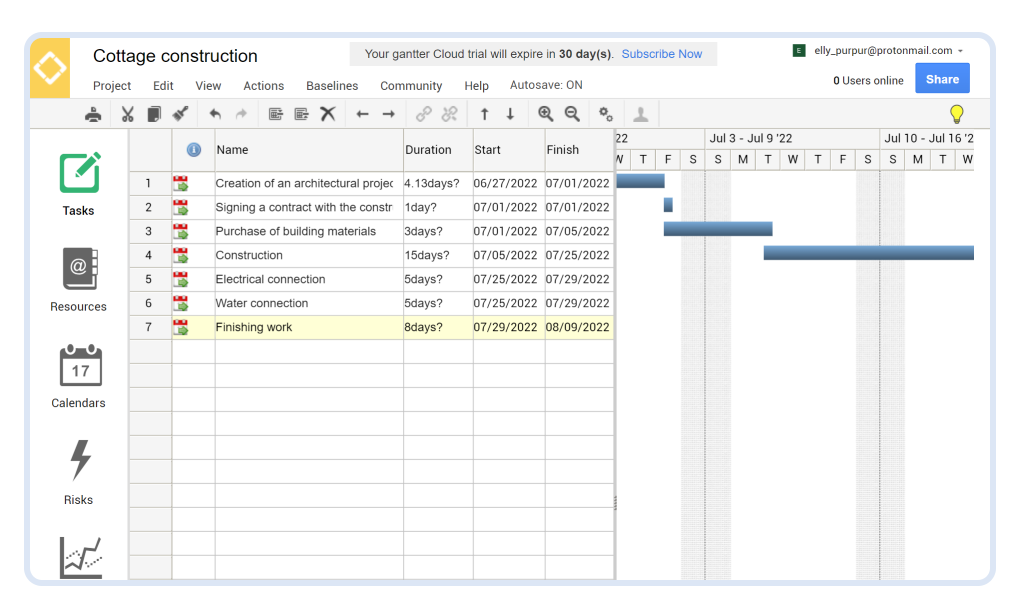The image size is (1020, 612).
Task: Open the Tasks view in sidebar
Action: coord(79,185)
